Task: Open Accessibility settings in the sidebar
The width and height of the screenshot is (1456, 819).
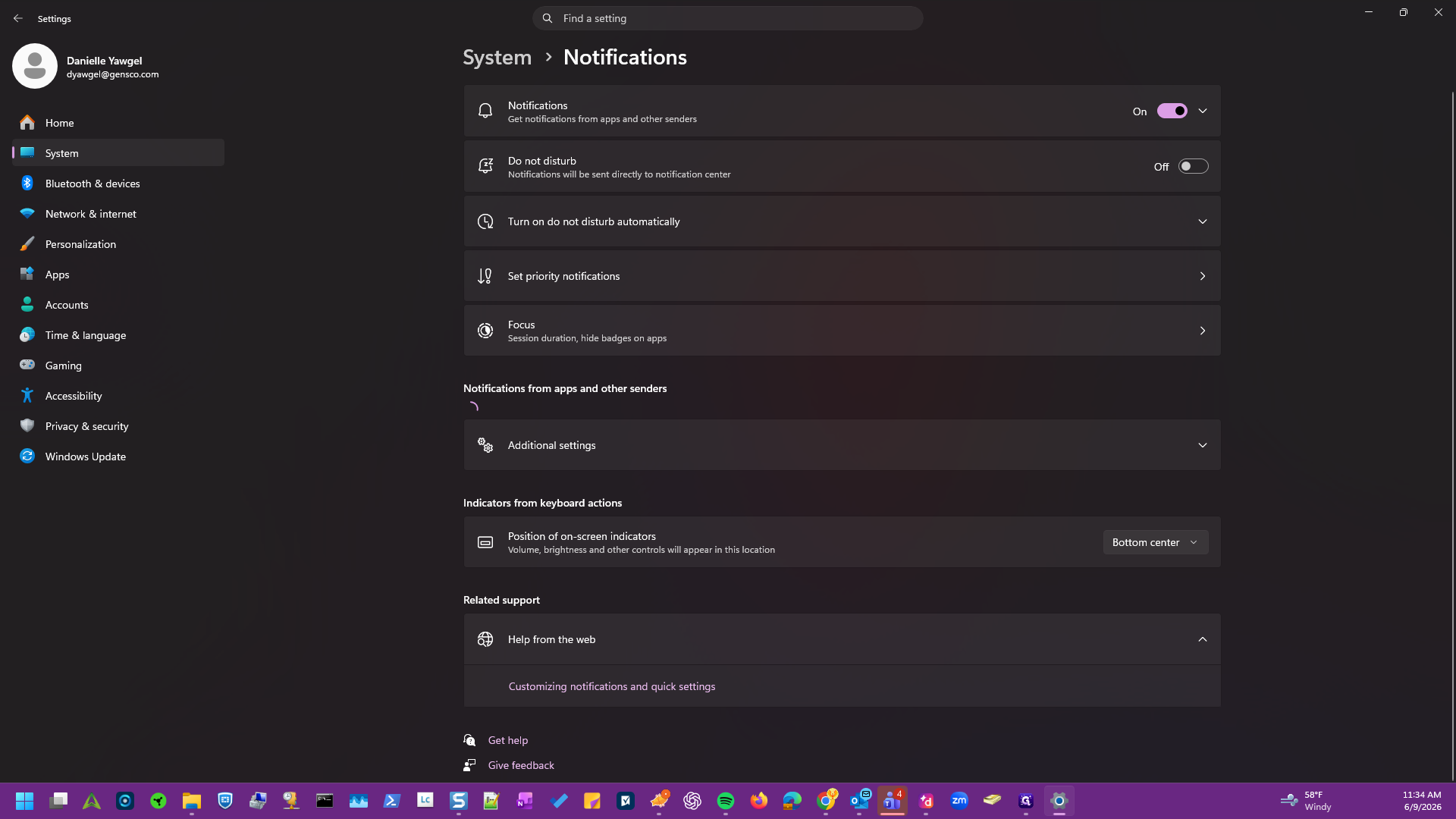Action: pyautogui.click(x=118, y=396)
